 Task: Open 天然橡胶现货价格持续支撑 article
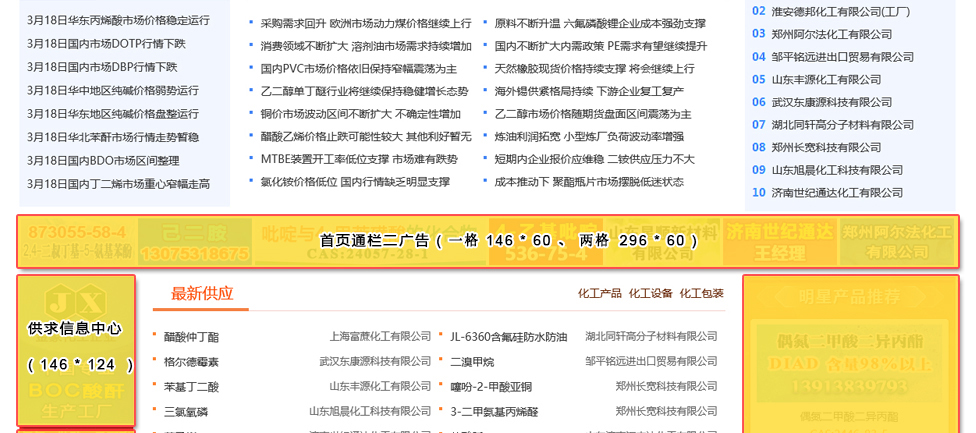coord(594,69)
